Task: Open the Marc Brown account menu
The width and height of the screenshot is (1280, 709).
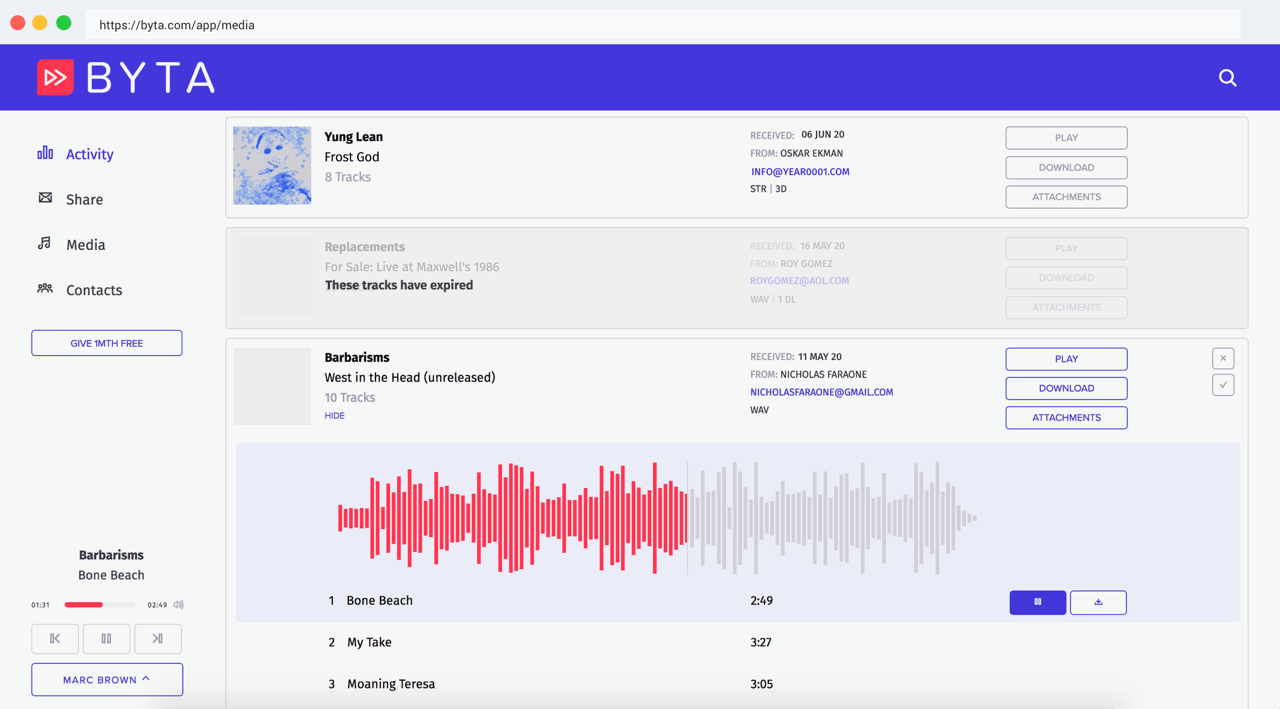Action: [x=107, y=679]
